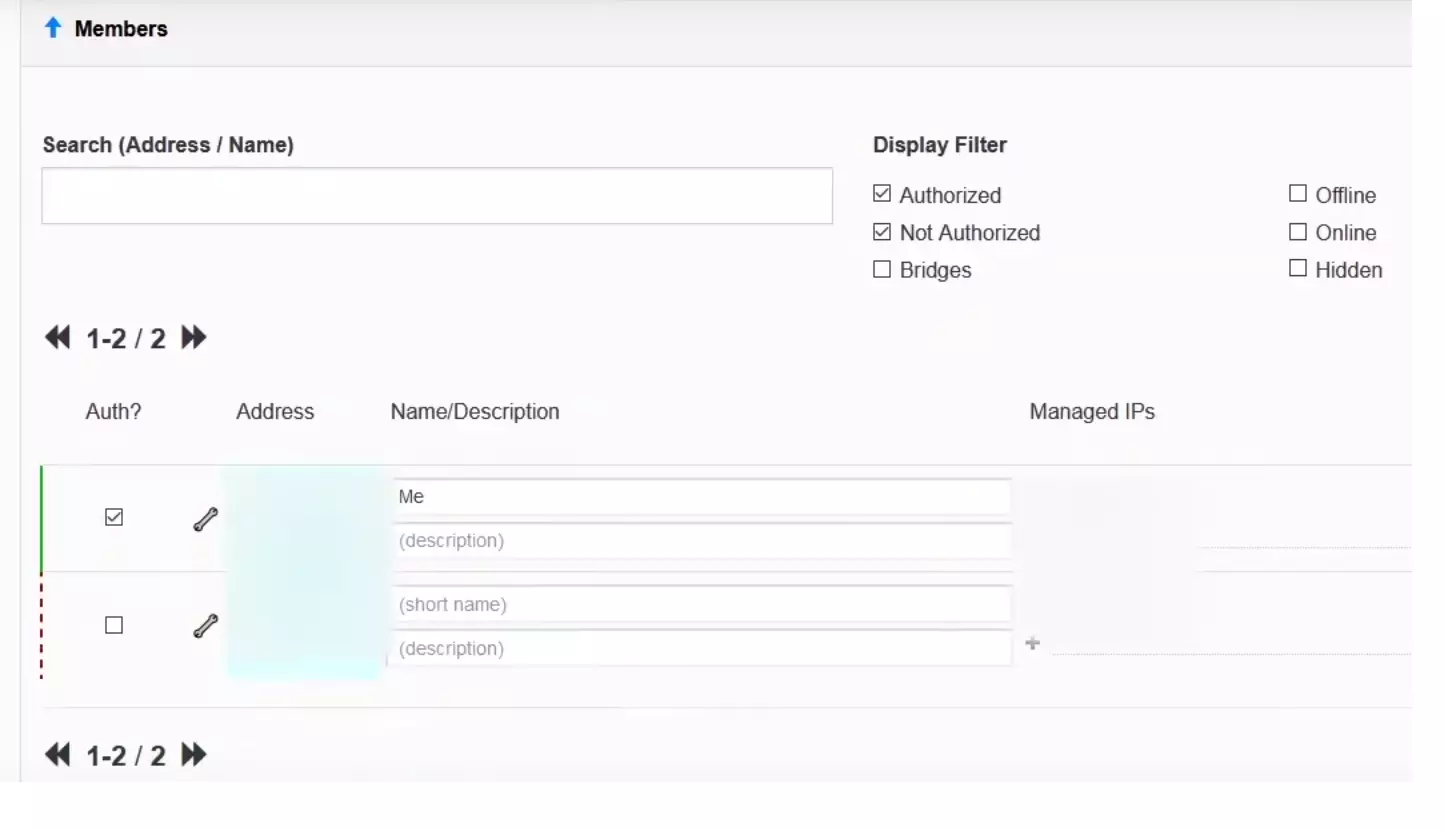This screenshot has height=830, width=1445.
Task: Click the Members section title
Action: (x=121, y=29)
